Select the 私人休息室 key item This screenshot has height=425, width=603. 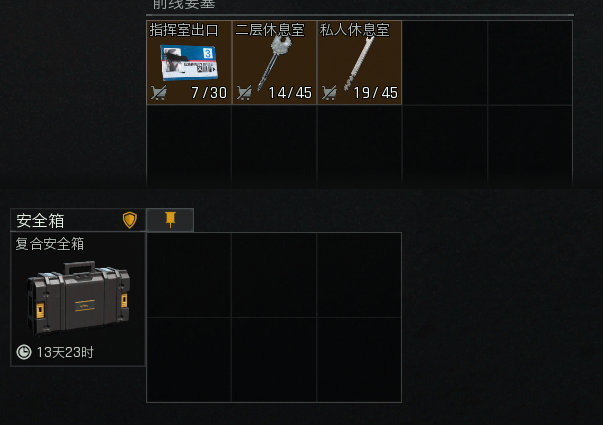coord(360,63)
